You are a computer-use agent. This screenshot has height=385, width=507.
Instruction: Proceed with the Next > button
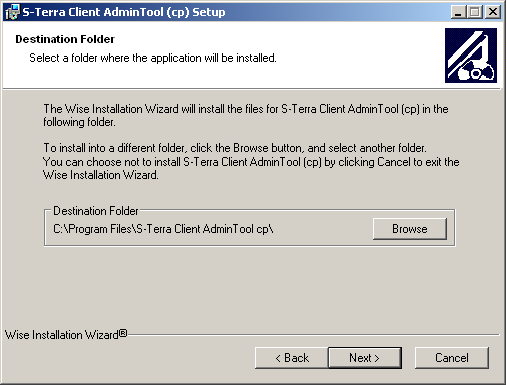pyautogui.click(x=365, y=358)
